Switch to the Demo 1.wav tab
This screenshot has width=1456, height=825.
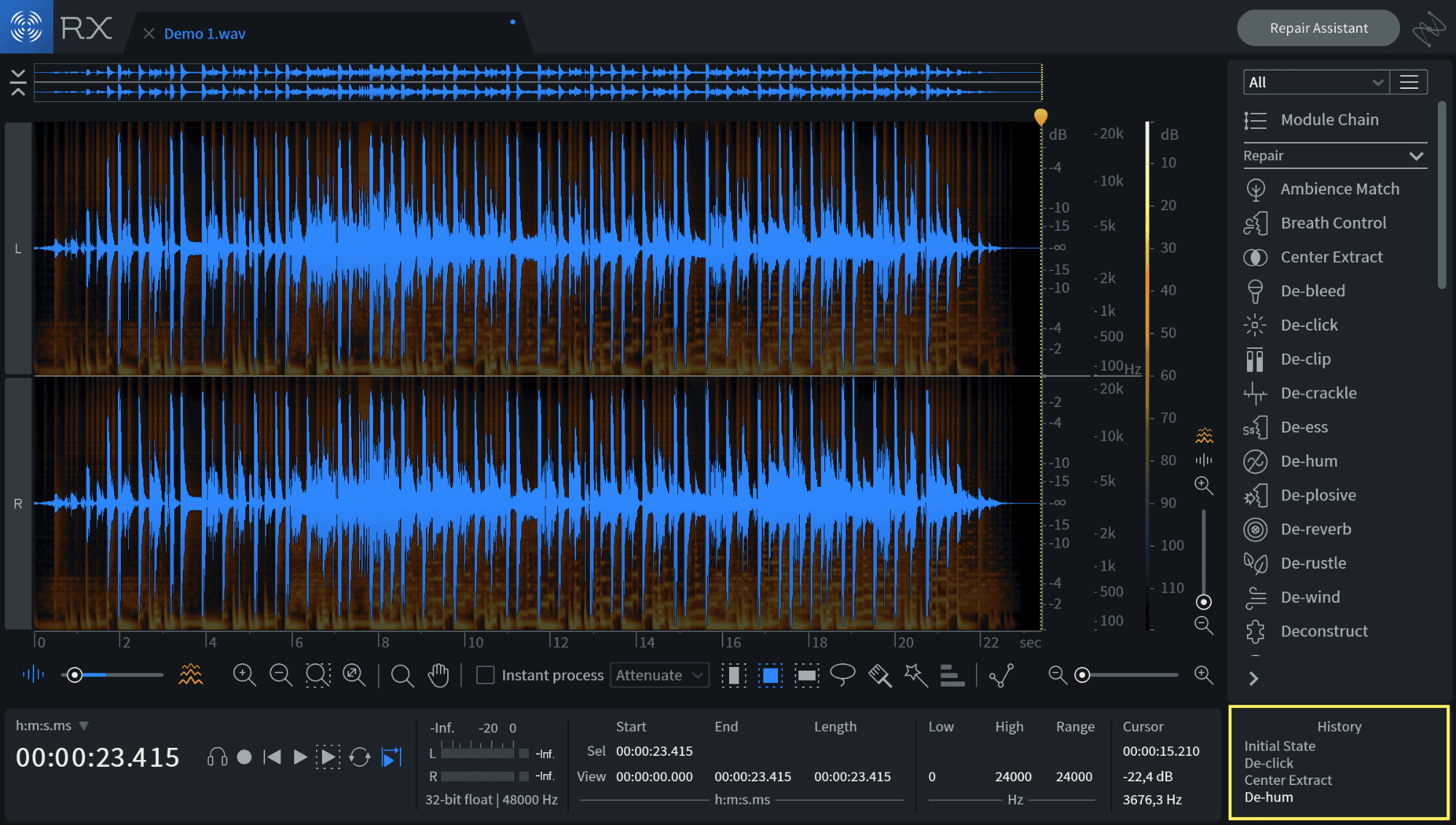(x=205, y=33)
